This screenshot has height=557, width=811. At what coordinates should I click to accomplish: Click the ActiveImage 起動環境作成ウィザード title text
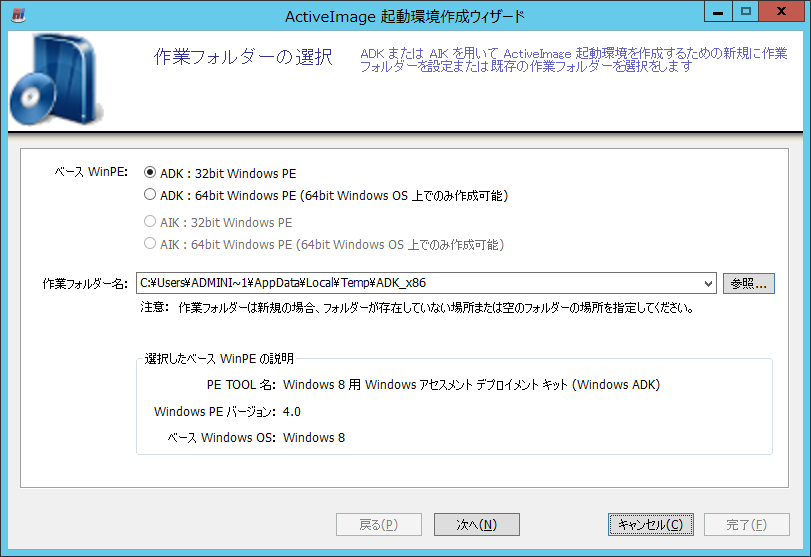click(x=404, y=17)
